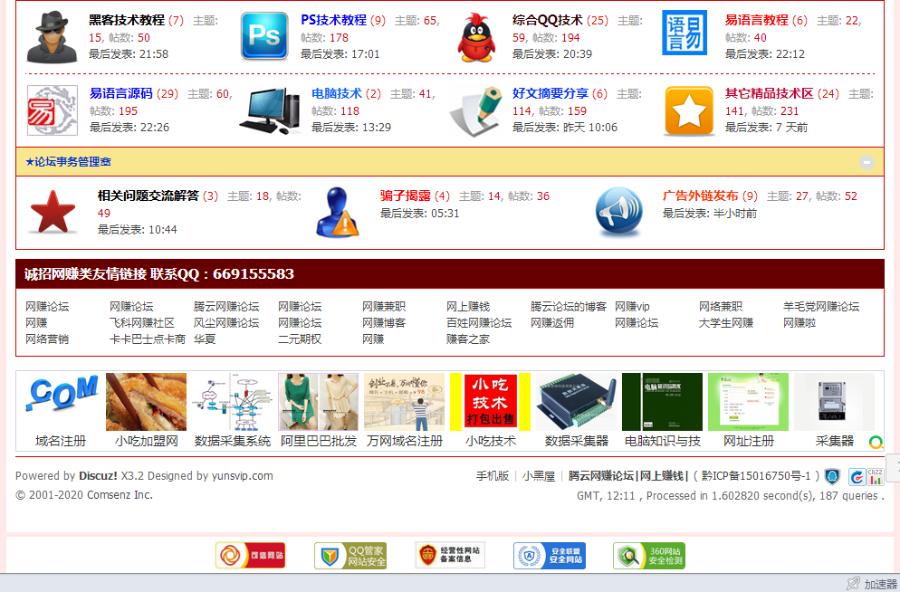Open the 二元期权 friend link
Viewport: 900px width, 592px height.
click(x=300, y=339)
